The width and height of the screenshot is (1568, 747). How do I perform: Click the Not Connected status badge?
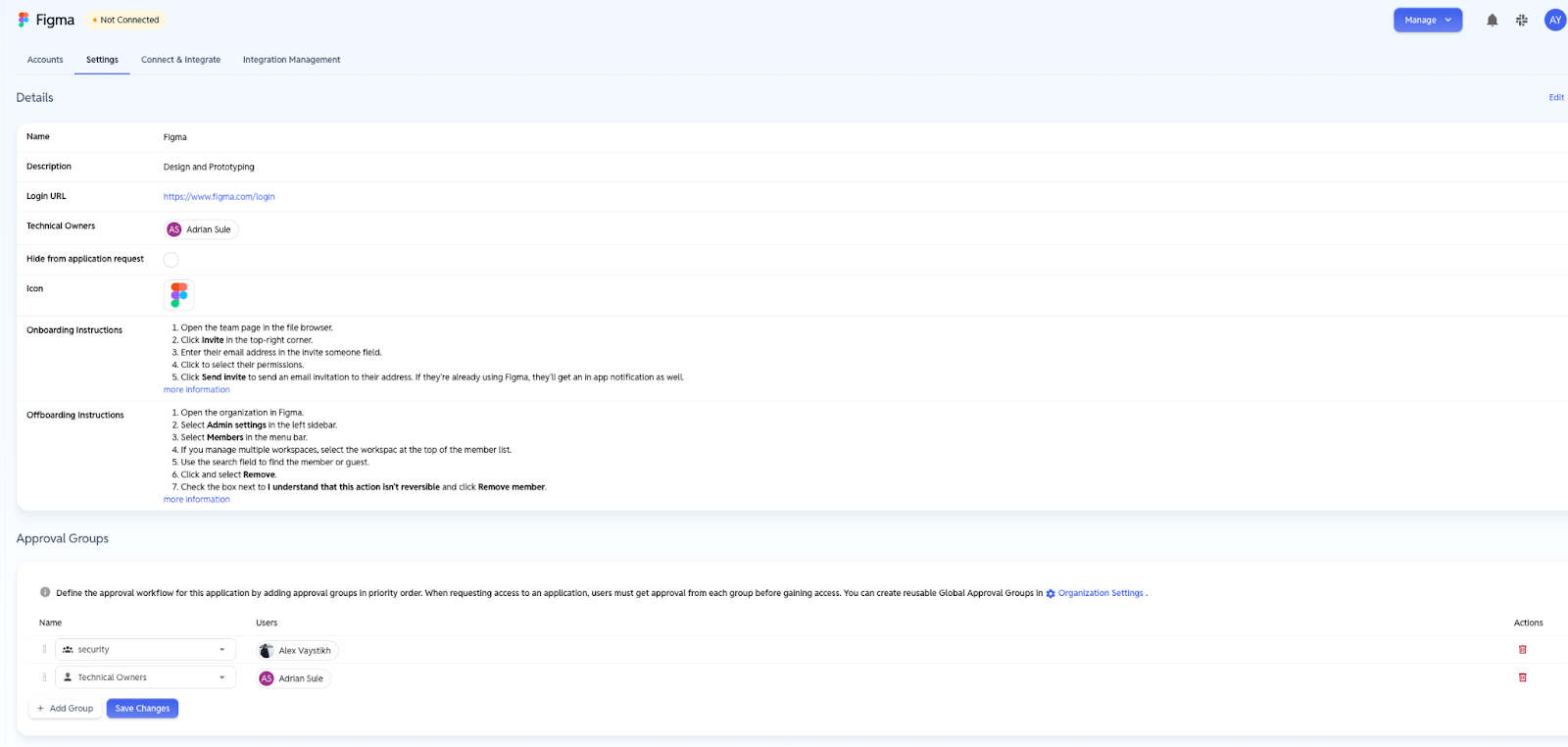click(x=125, y=20)
